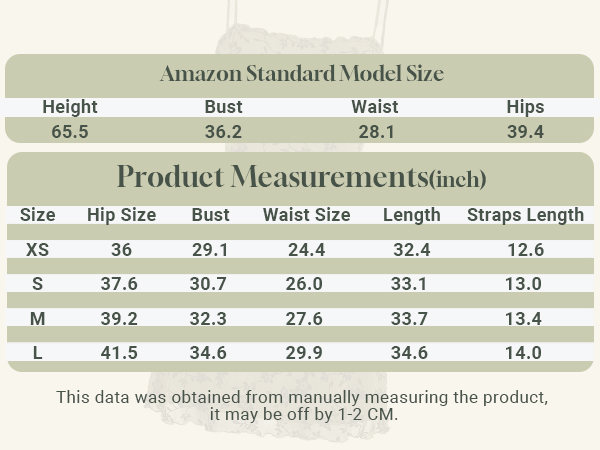Viewport: 600px width, 450px height.
Task: Click the Product Measurements(inch) title
Action: (x=302, y=177)
